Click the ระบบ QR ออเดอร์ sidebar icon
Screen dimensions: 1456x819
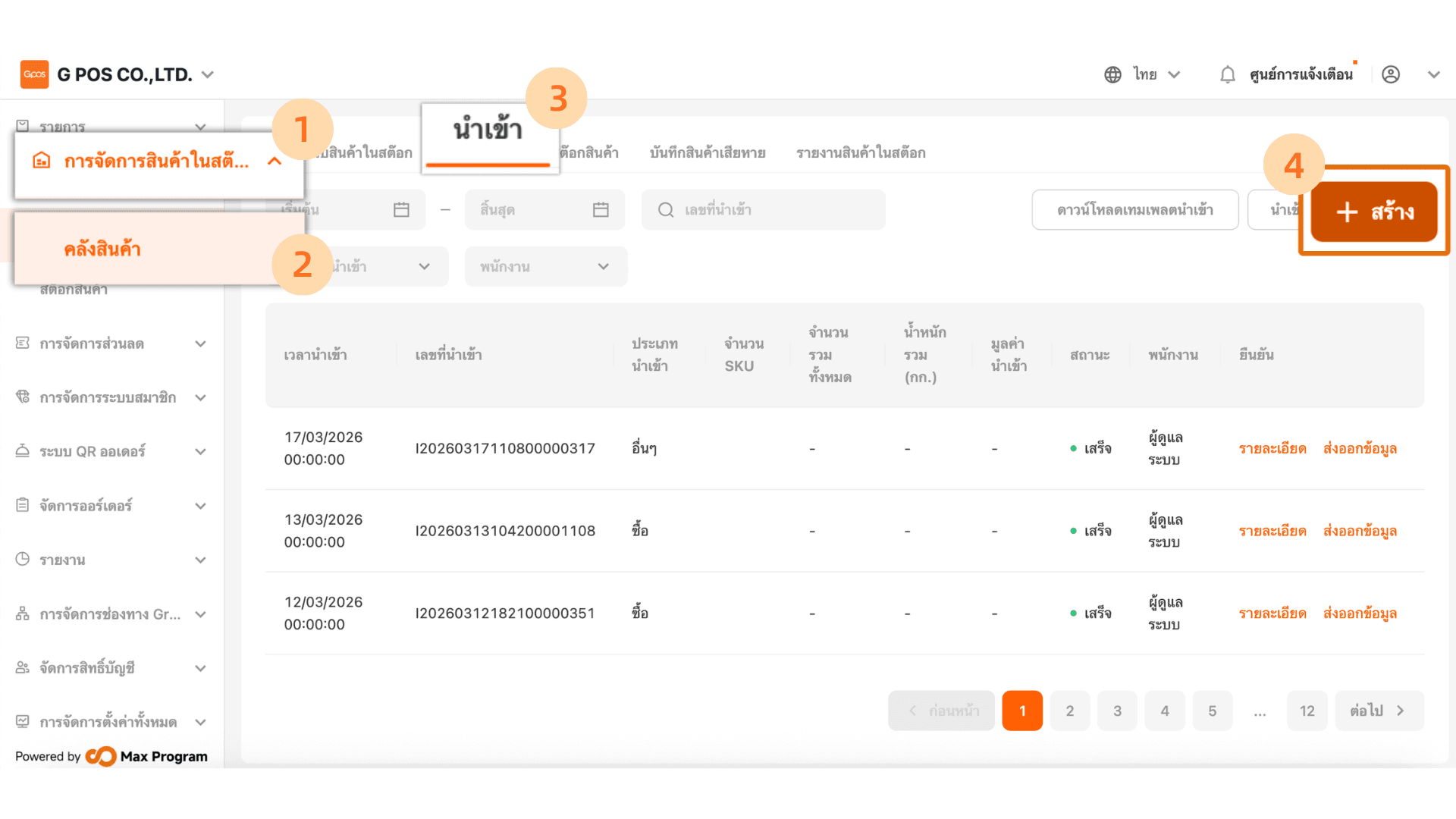pos(23,451)
